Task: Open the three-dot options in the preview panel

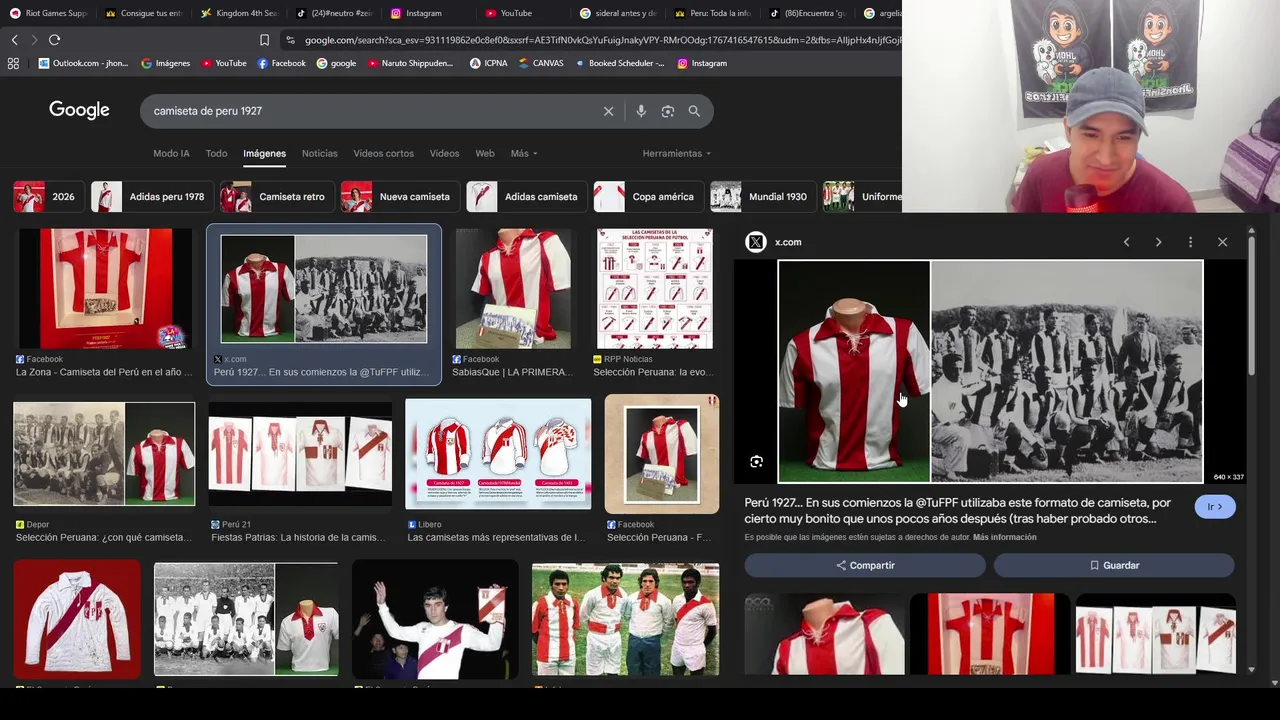Action: click(1190, 242)
